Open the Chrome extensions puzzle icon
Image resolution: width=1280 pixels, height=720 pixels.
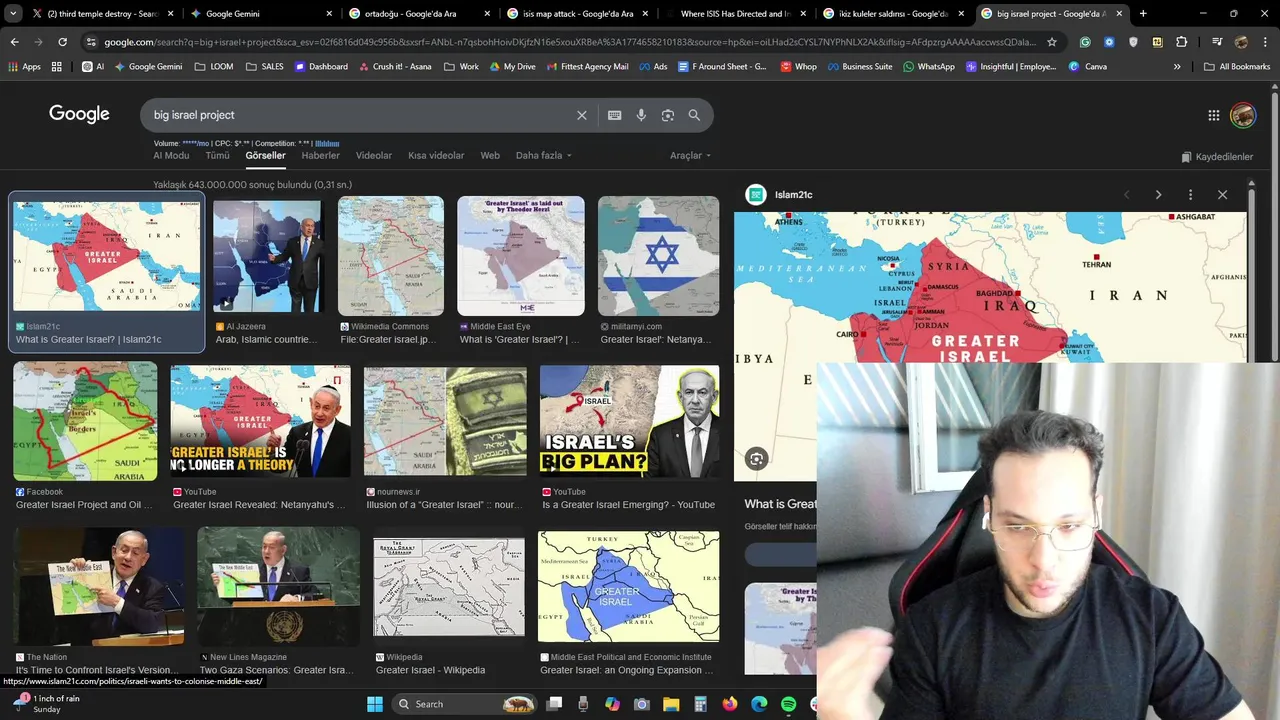[x=1182, y=42]
